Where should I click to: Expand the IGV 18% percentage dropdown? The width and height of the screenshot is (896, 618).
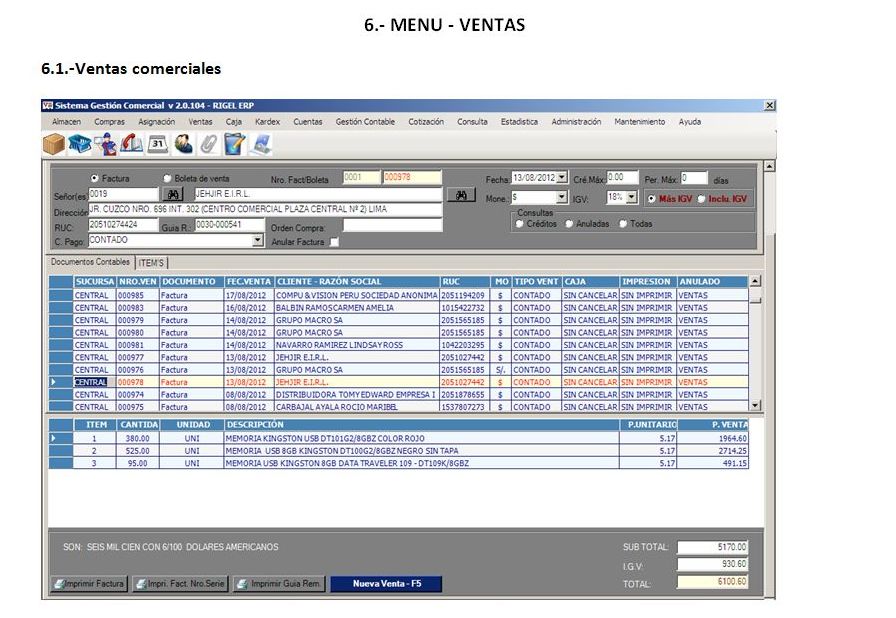click(631, 198)
